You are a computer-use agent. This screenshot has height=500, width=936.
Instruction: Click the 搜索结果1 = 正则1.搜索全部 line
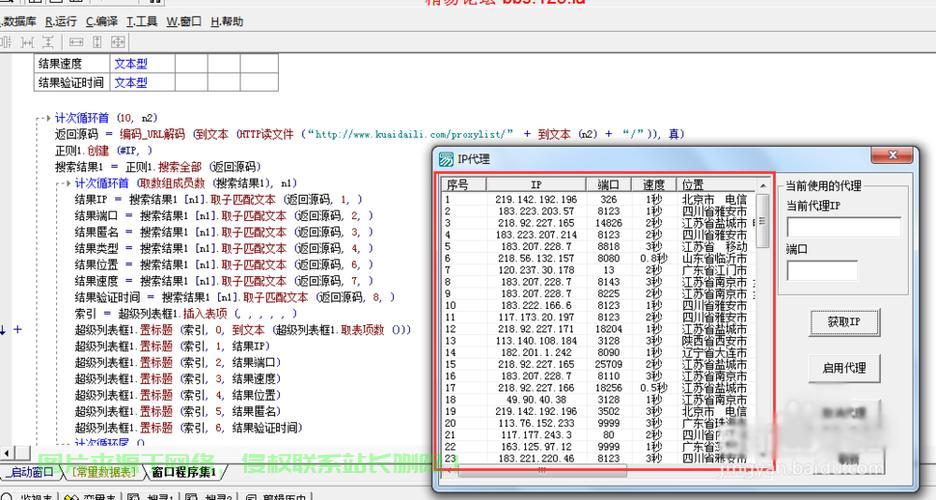click(158, 166)
